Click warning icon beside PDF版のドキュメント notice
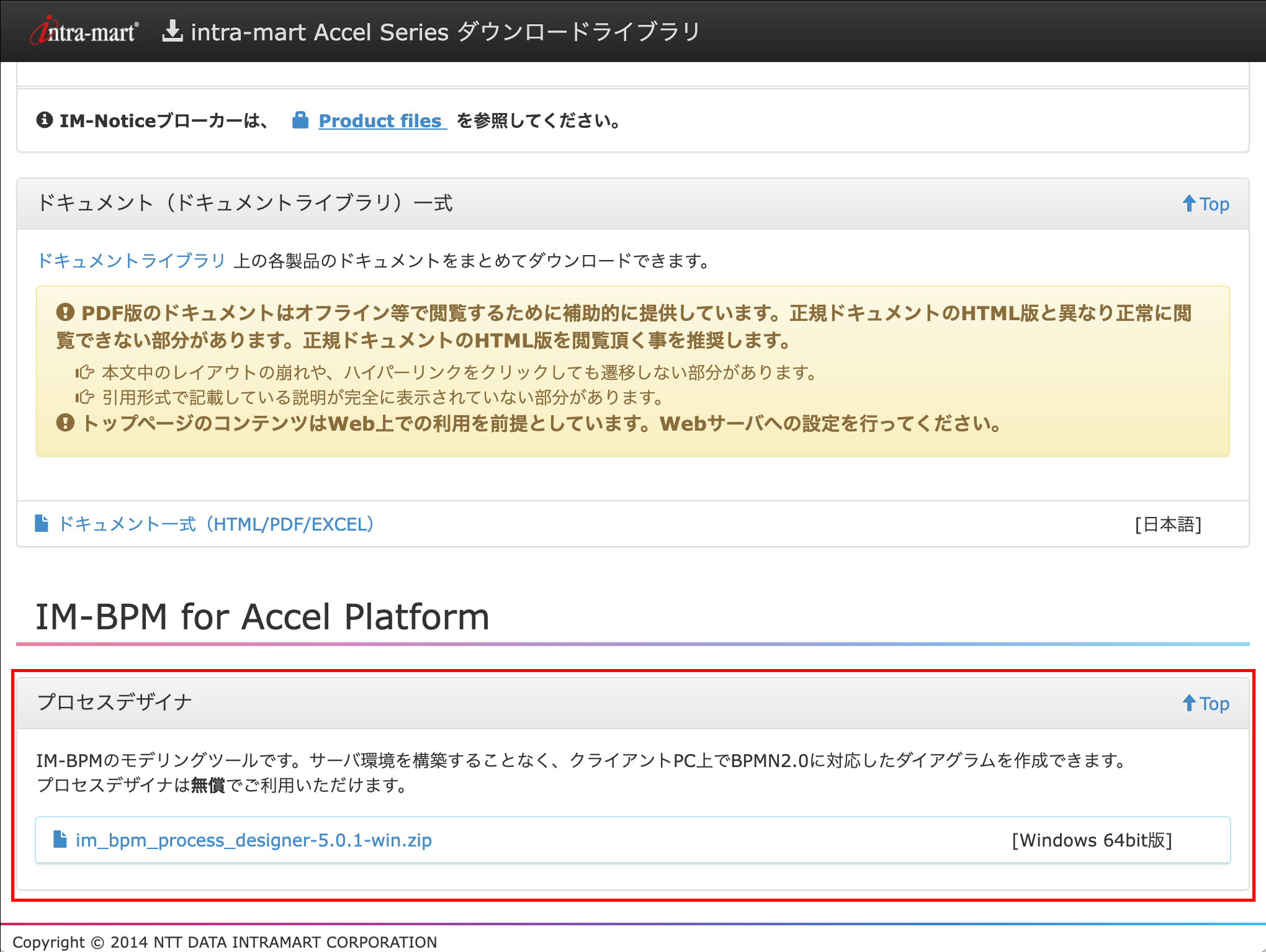The height and width of the screenshot is (952, 1266). (65, 312)
